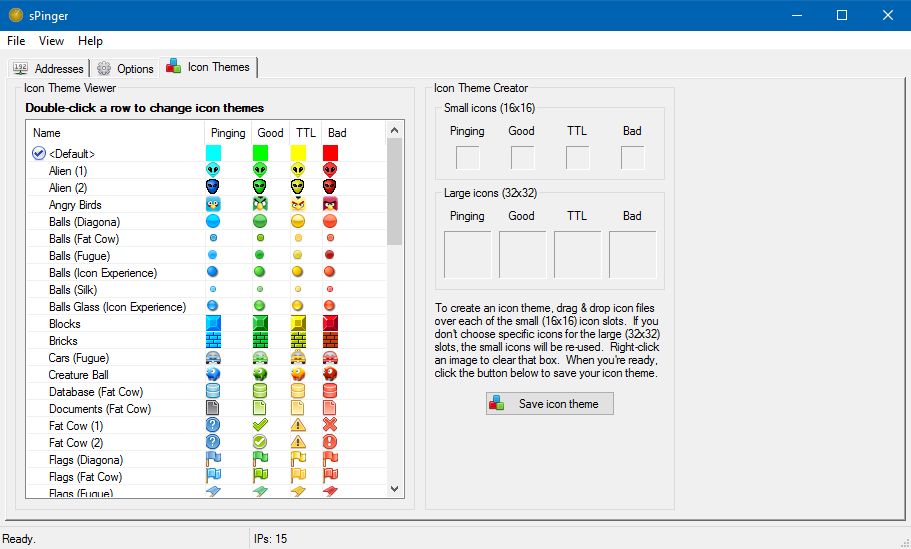Click the small icons Good slot

click(x=522, y=157)
